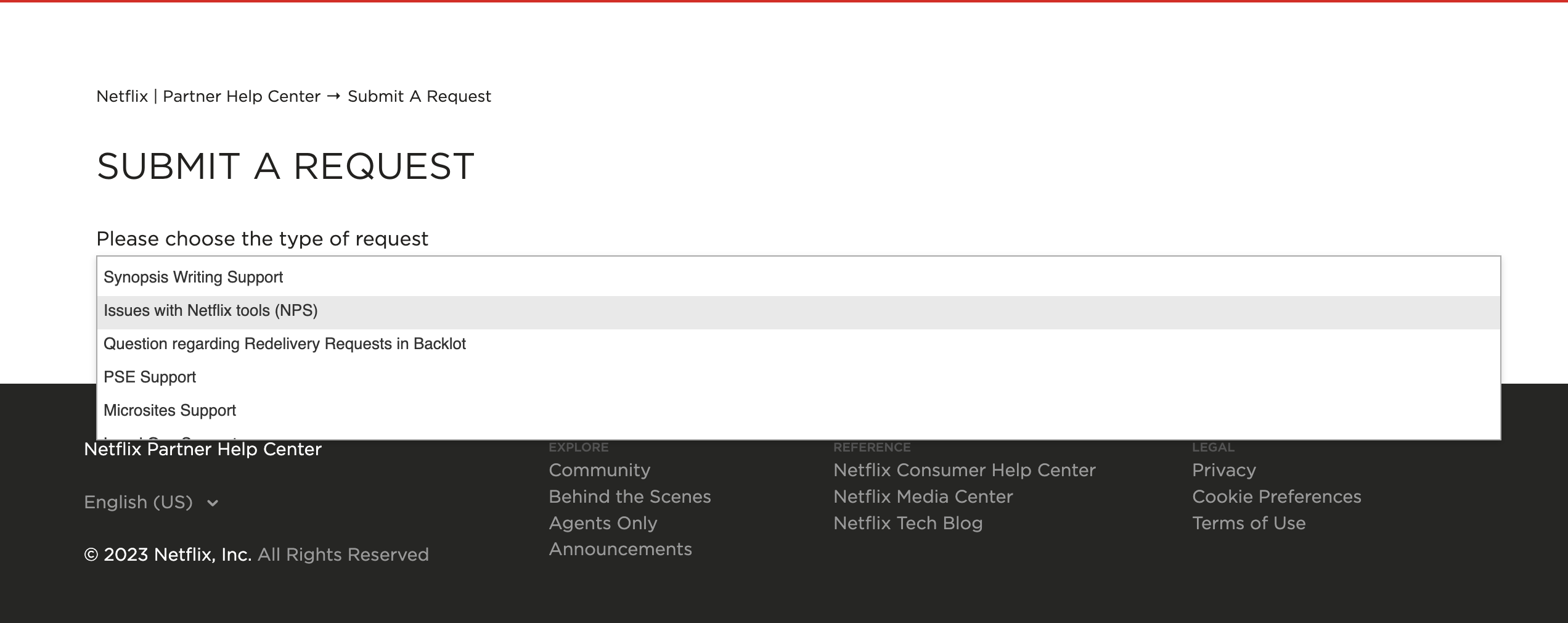This screenshot has width=1568, height=623.
Task: View Announcements in footer
Action: click(x=620, y=549)
